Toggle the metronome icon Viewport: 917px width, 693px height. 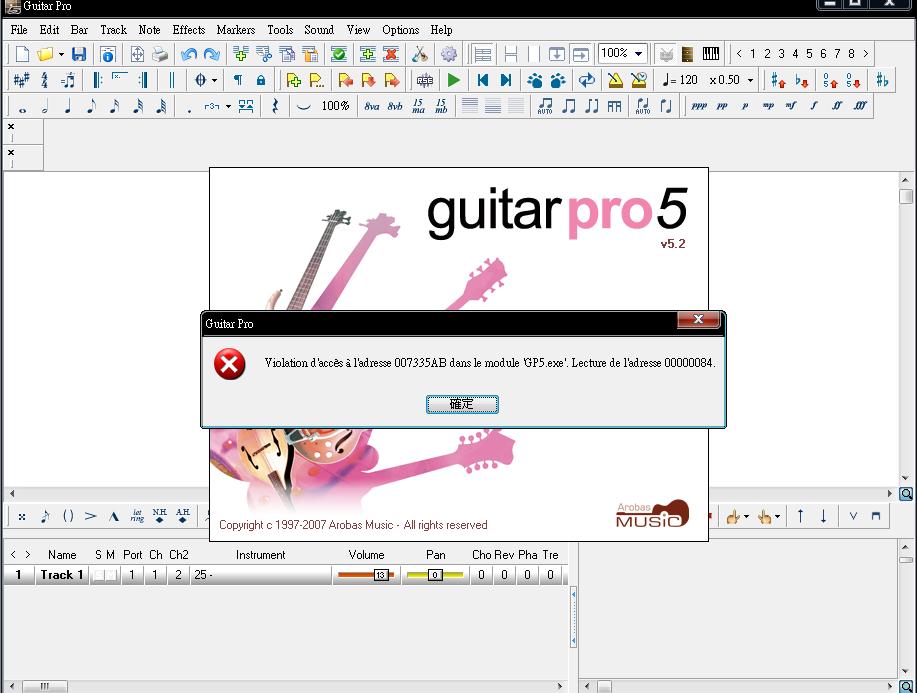[x=615, y=80]
